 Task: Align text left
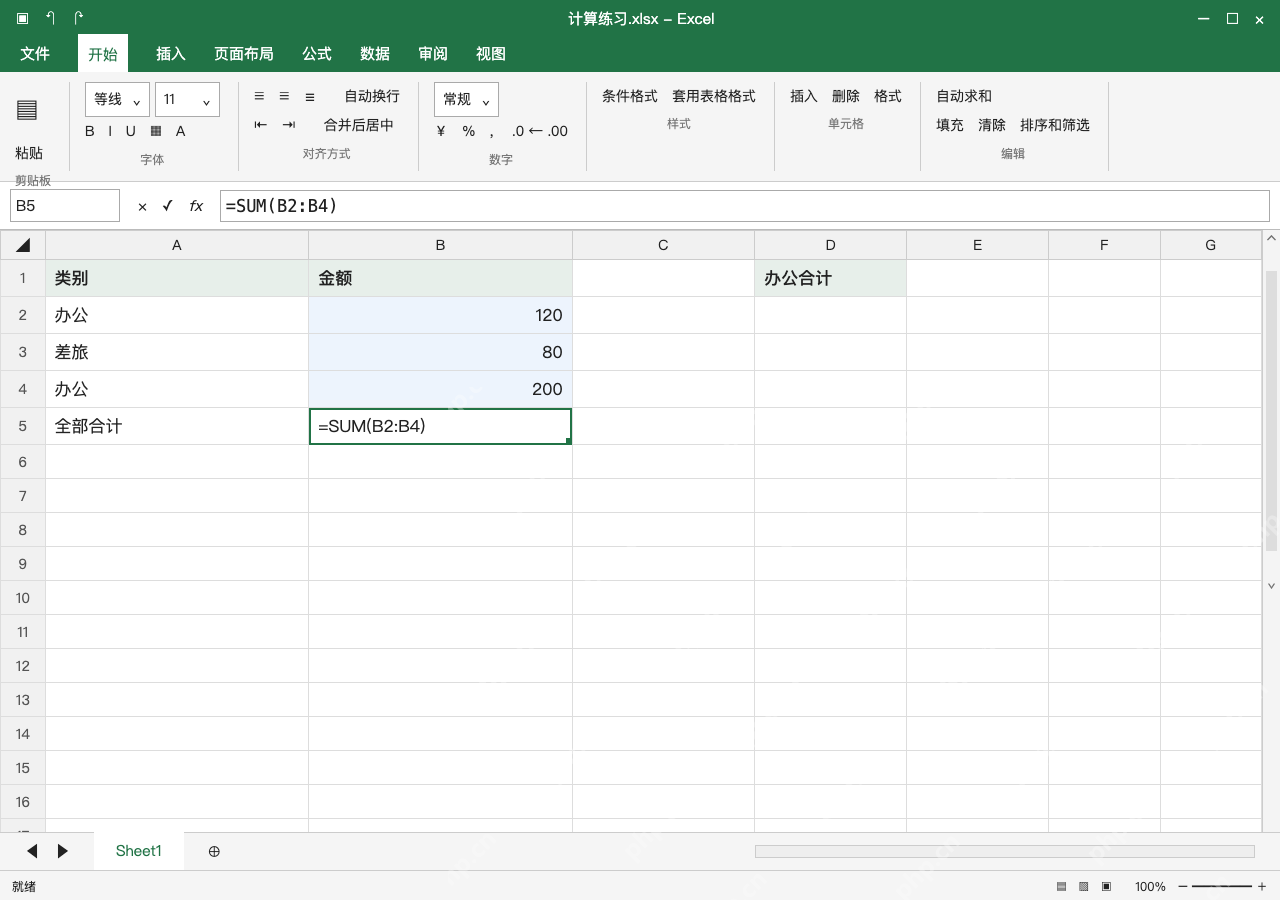[x=259, y=96]
